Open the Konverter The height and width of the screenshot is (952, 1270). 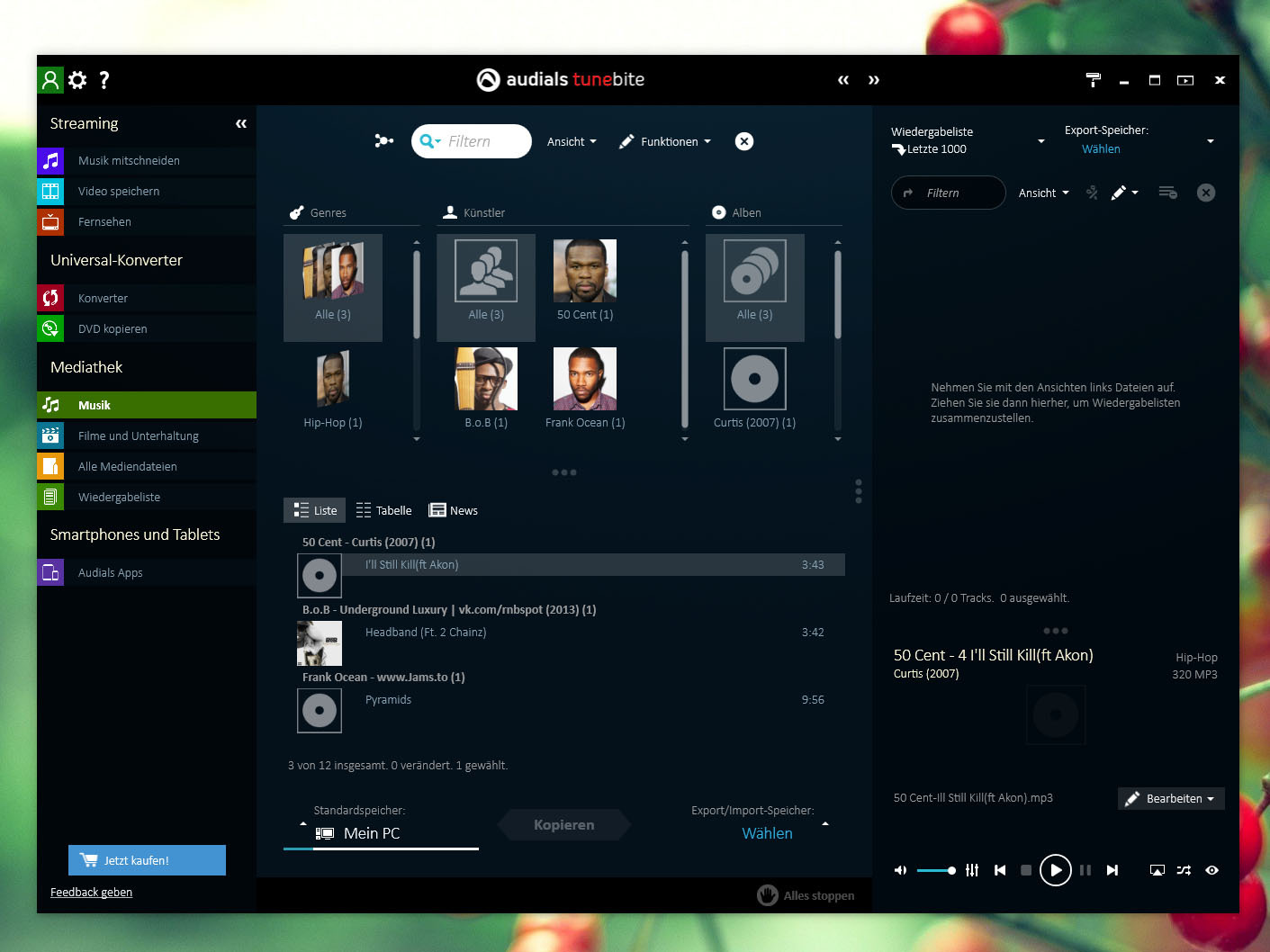[147, 299]
